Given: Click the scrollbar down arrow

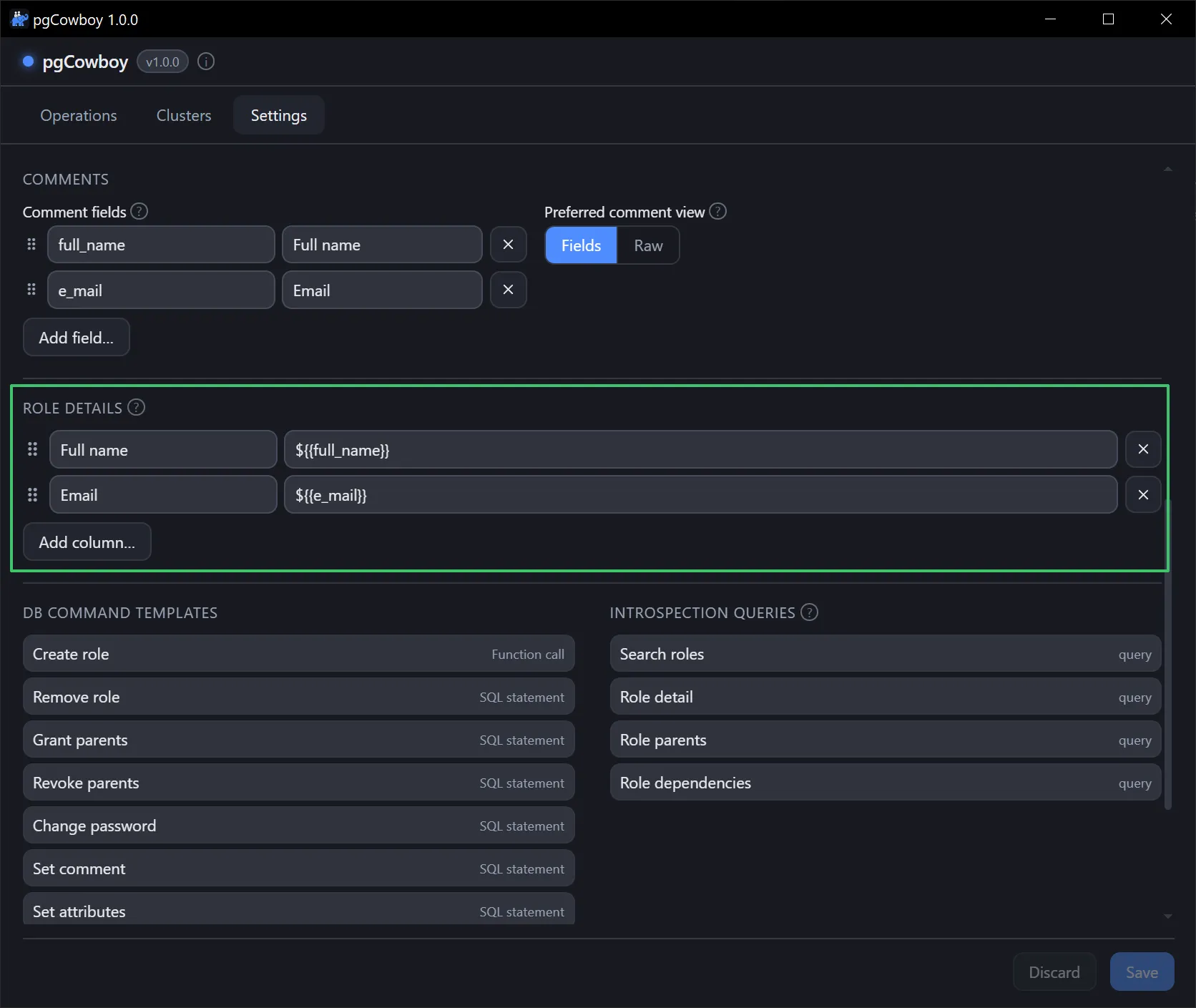Looking at the screenshot, I should pyautogui.click(x=1167, y=916).
